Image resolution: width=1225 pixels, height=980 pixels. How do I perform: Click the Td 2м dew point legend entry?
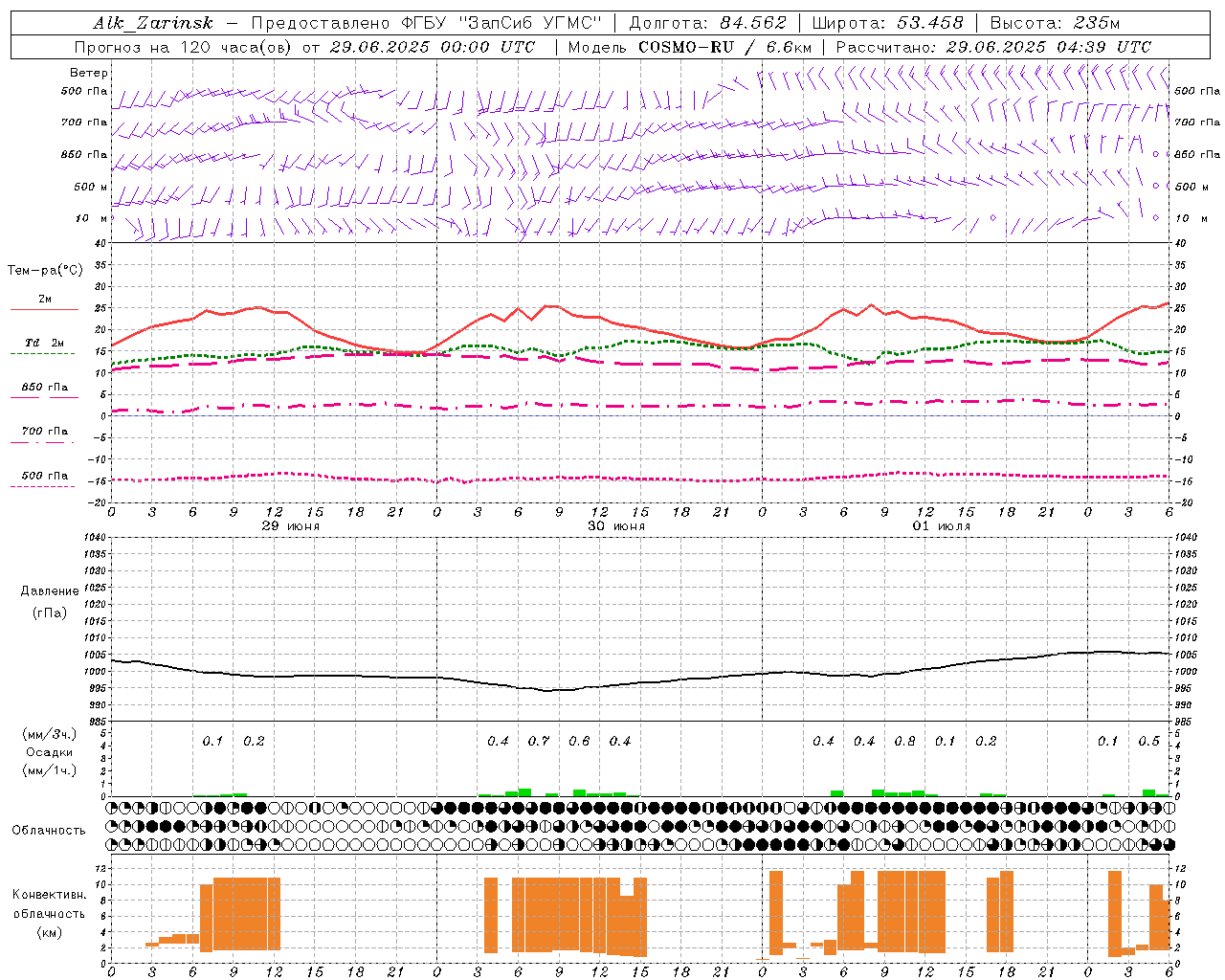click(x=44, y=343)
